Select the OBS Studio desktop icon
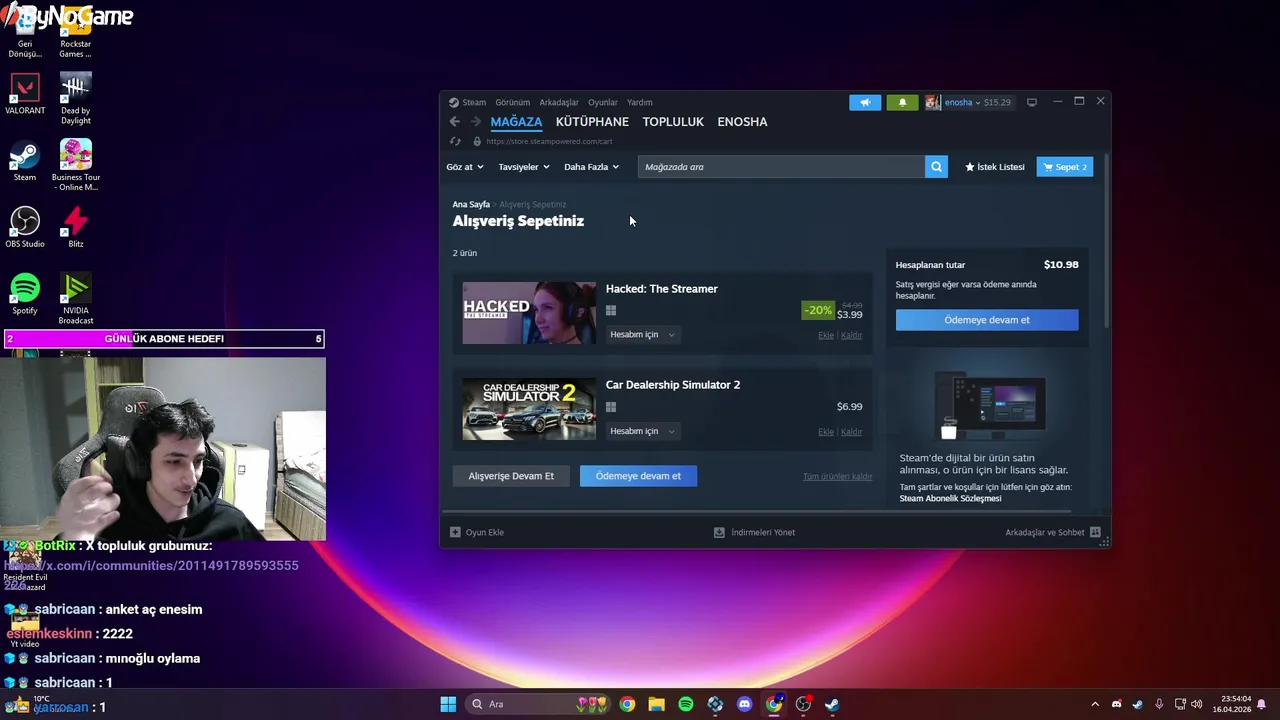 point(25,227)
